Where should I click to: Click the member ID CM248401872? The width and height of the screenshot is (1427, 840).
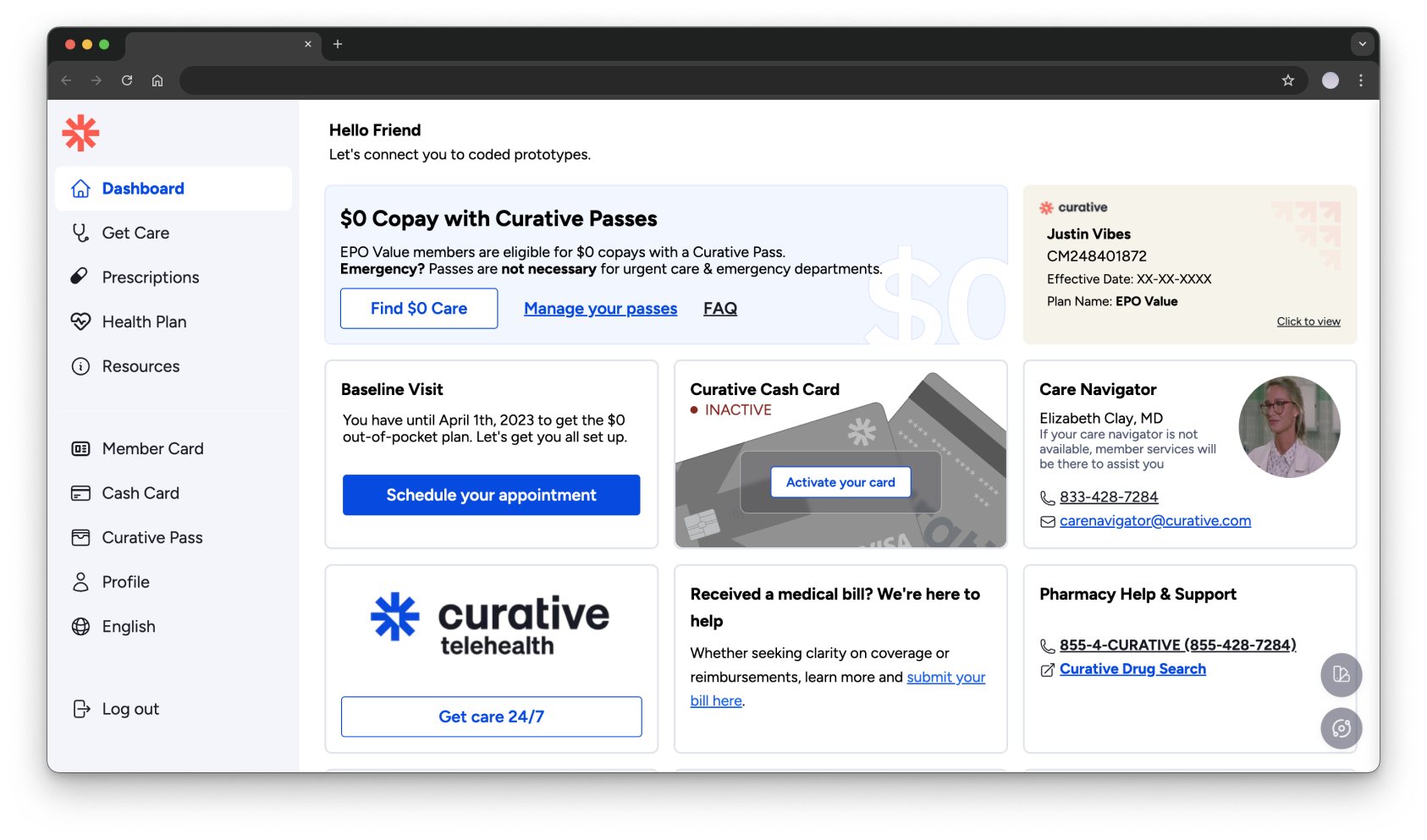click(x=1097, y=256)
